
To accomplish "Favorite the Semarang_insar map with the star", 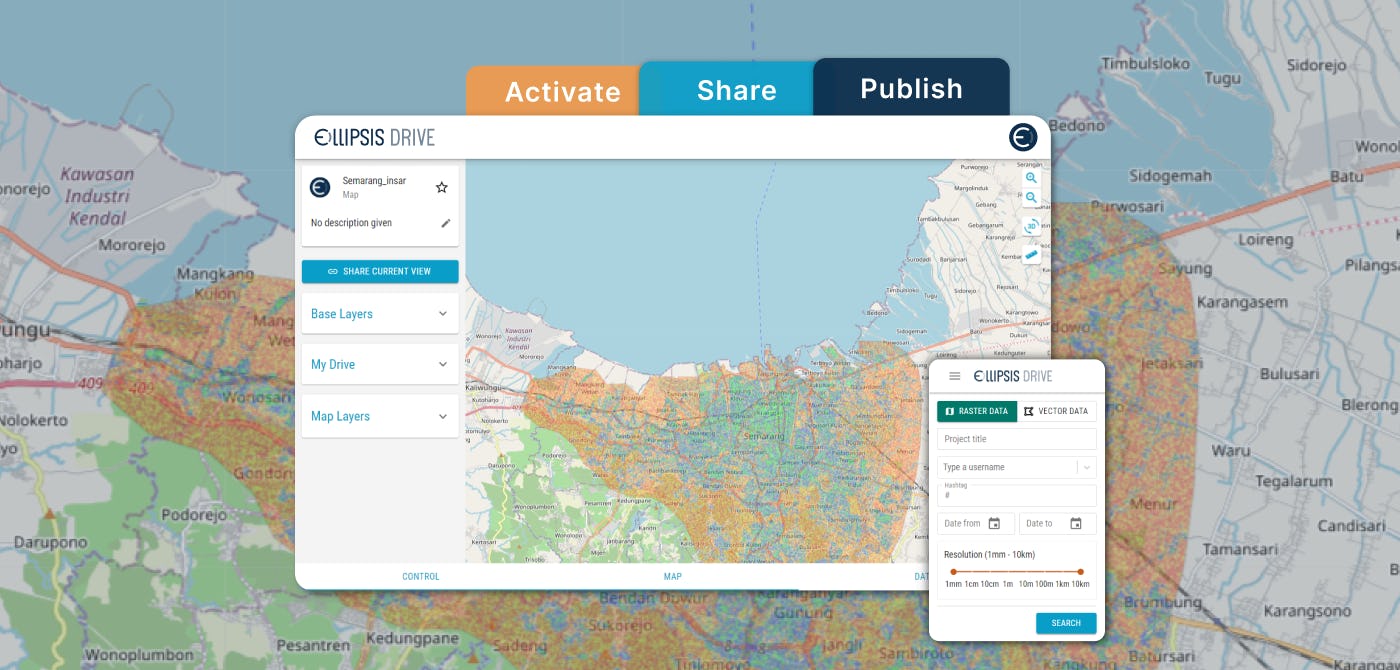I will click(442, 187).
